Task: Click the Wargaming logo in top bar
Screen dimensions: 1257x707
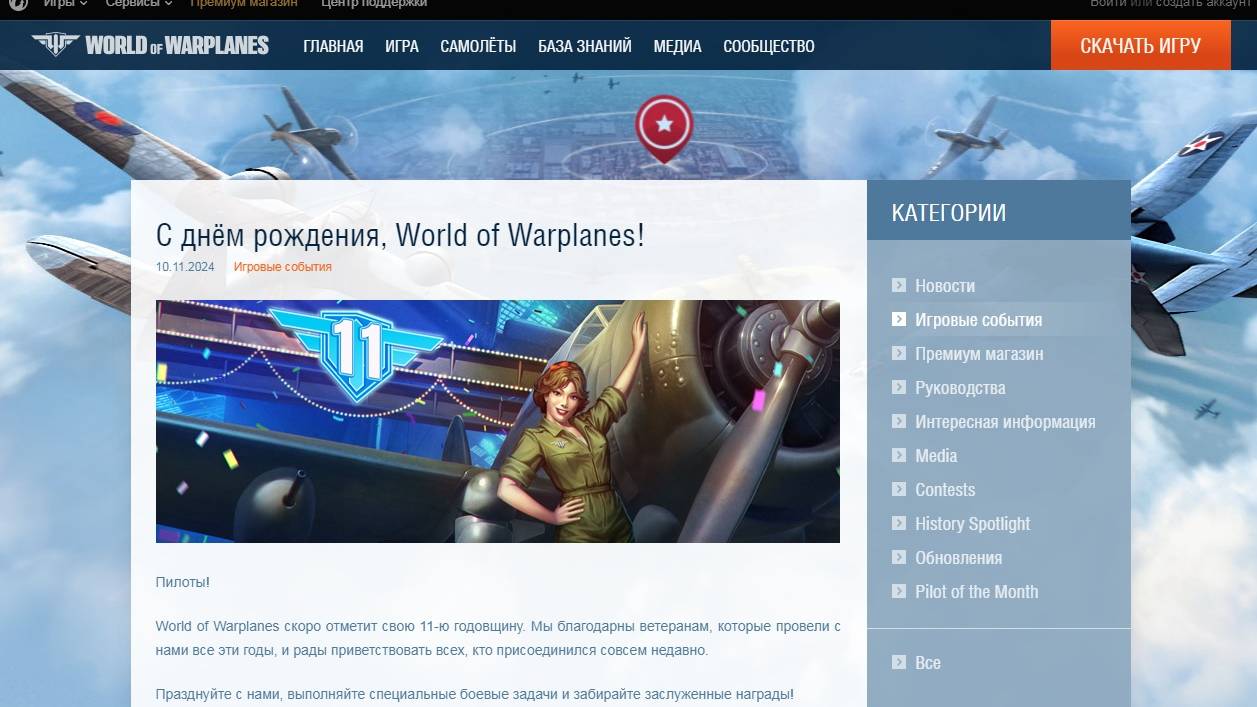Action: [18, 4]
